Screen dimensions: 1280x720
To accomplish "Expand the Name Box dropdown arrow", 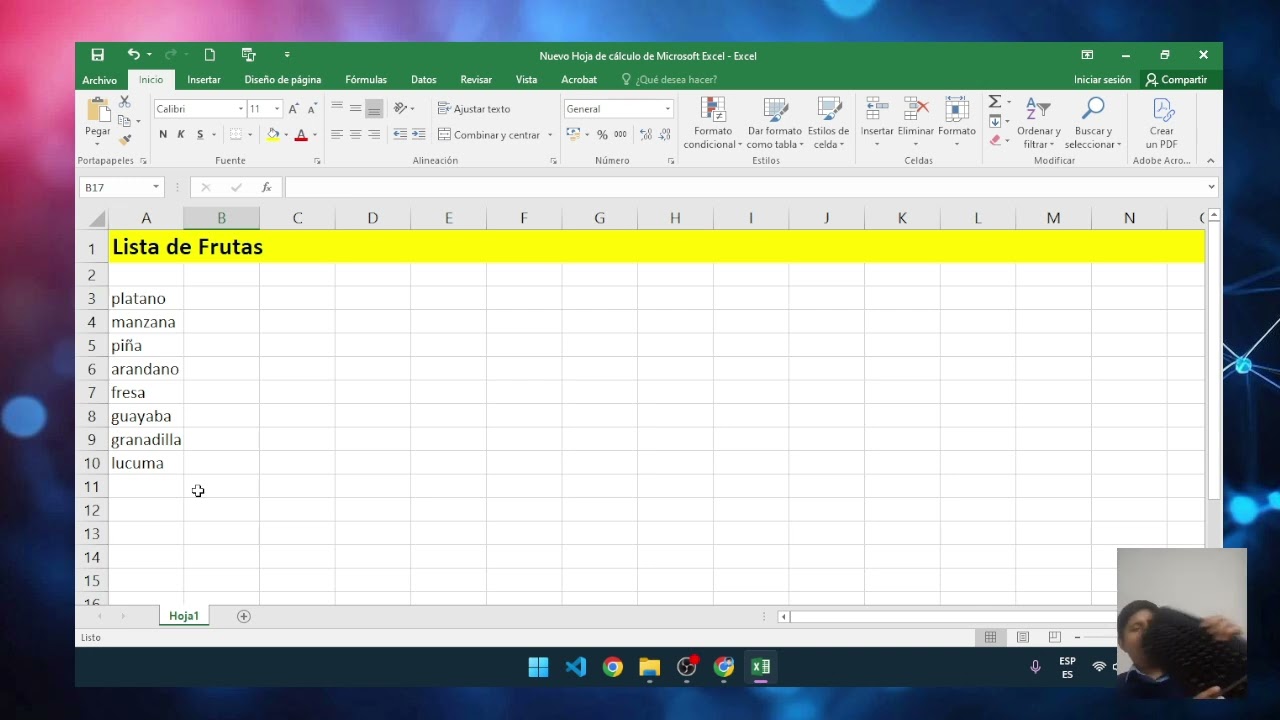I will [155, 187].
